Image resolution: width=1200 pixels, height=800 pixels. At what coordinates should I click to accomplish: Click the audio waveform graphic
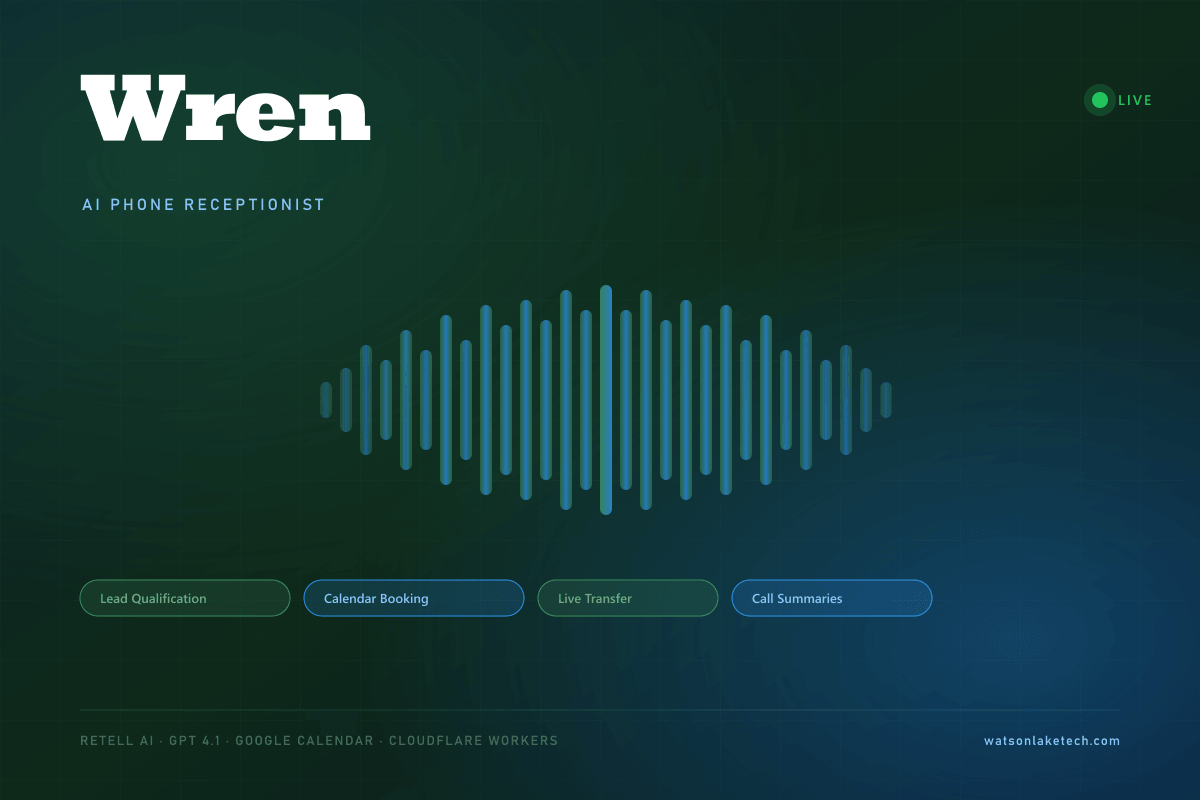tap(606, 400)
